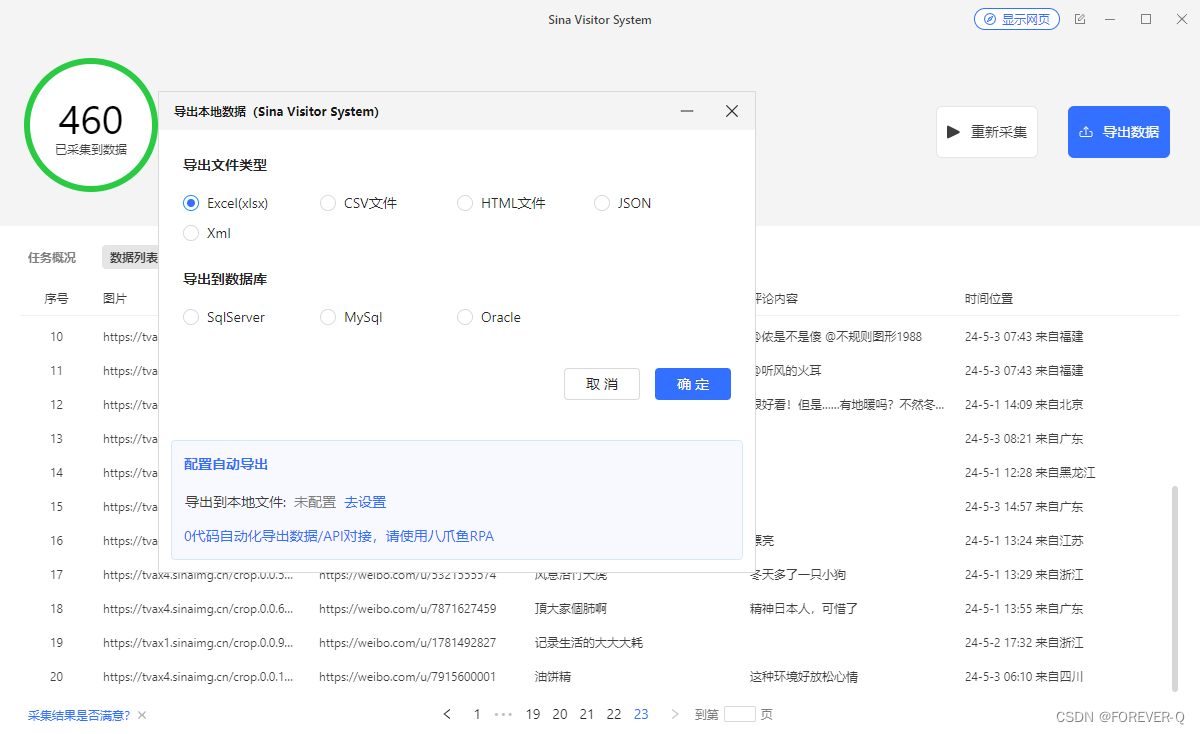Pick SqlServer as export database

[225, 317]
